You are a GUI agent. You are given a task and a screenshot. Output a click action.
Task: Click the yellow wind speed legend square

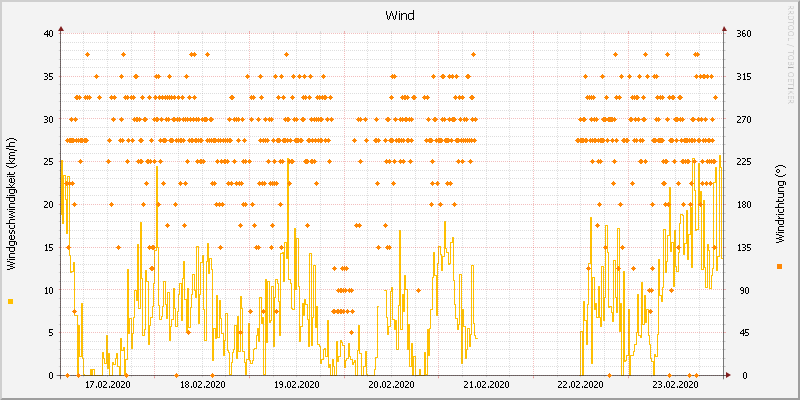coord(11,302)
